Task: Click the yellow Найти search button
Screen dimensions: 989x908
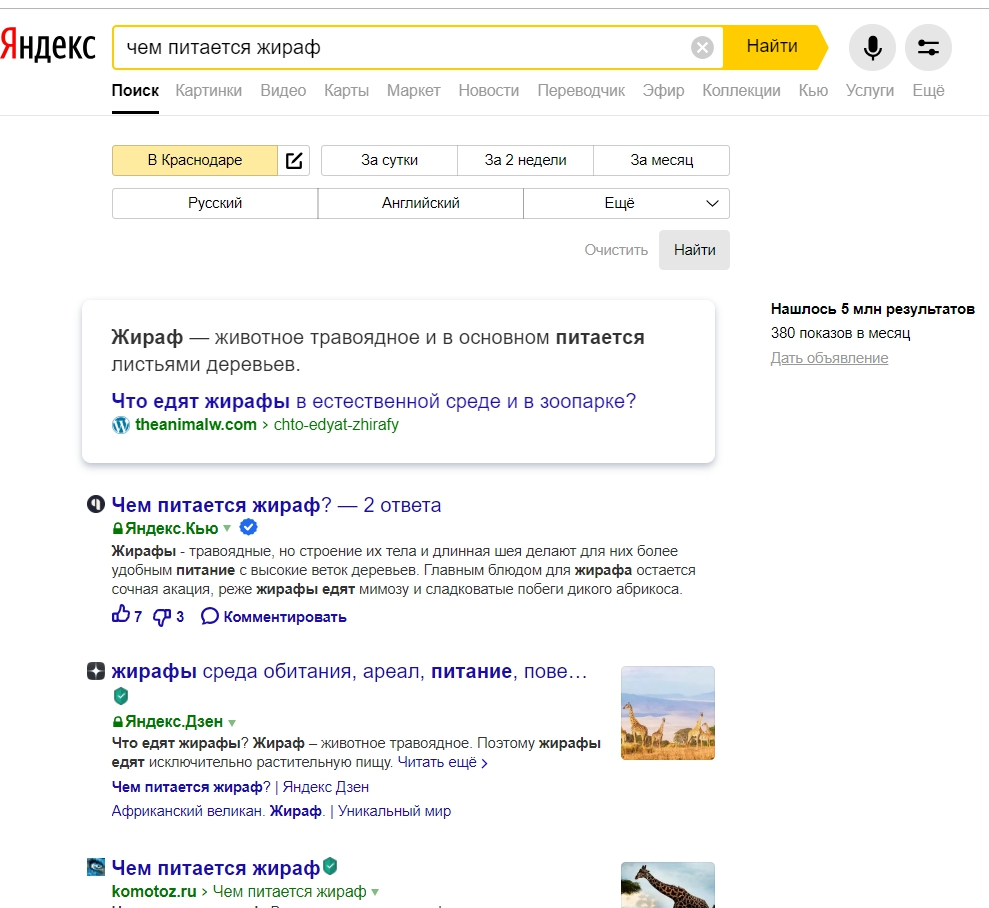Action: (775, 47)
